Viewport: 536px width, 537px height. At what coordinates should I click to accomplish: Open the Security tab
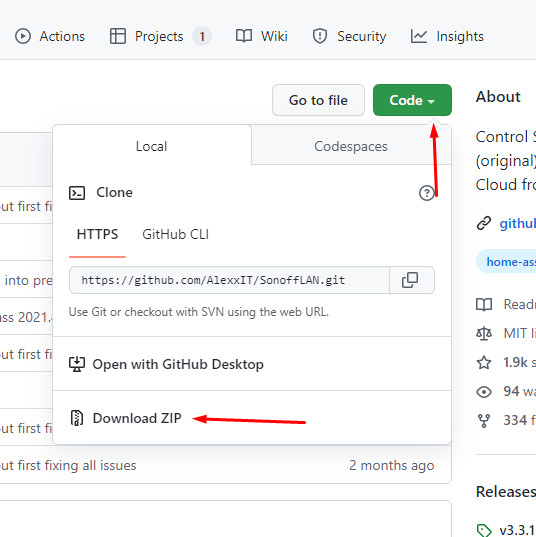click(349, 36)
